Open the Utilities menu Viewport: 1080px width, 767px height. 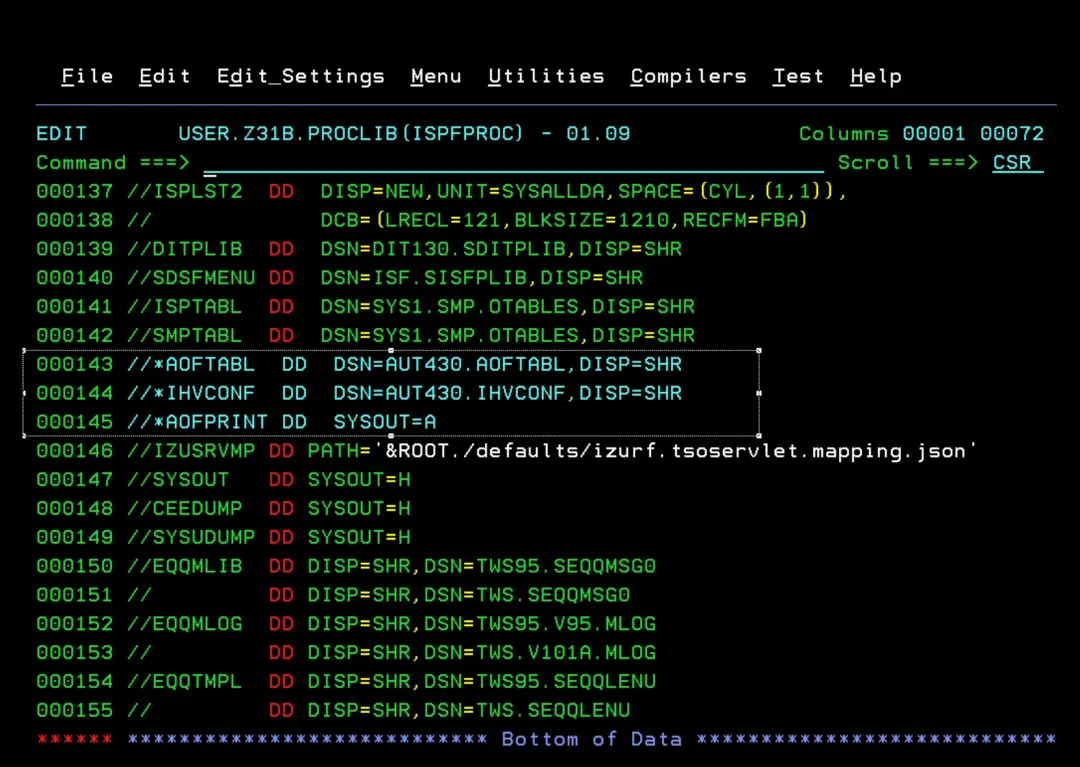(x=546, y=76)
